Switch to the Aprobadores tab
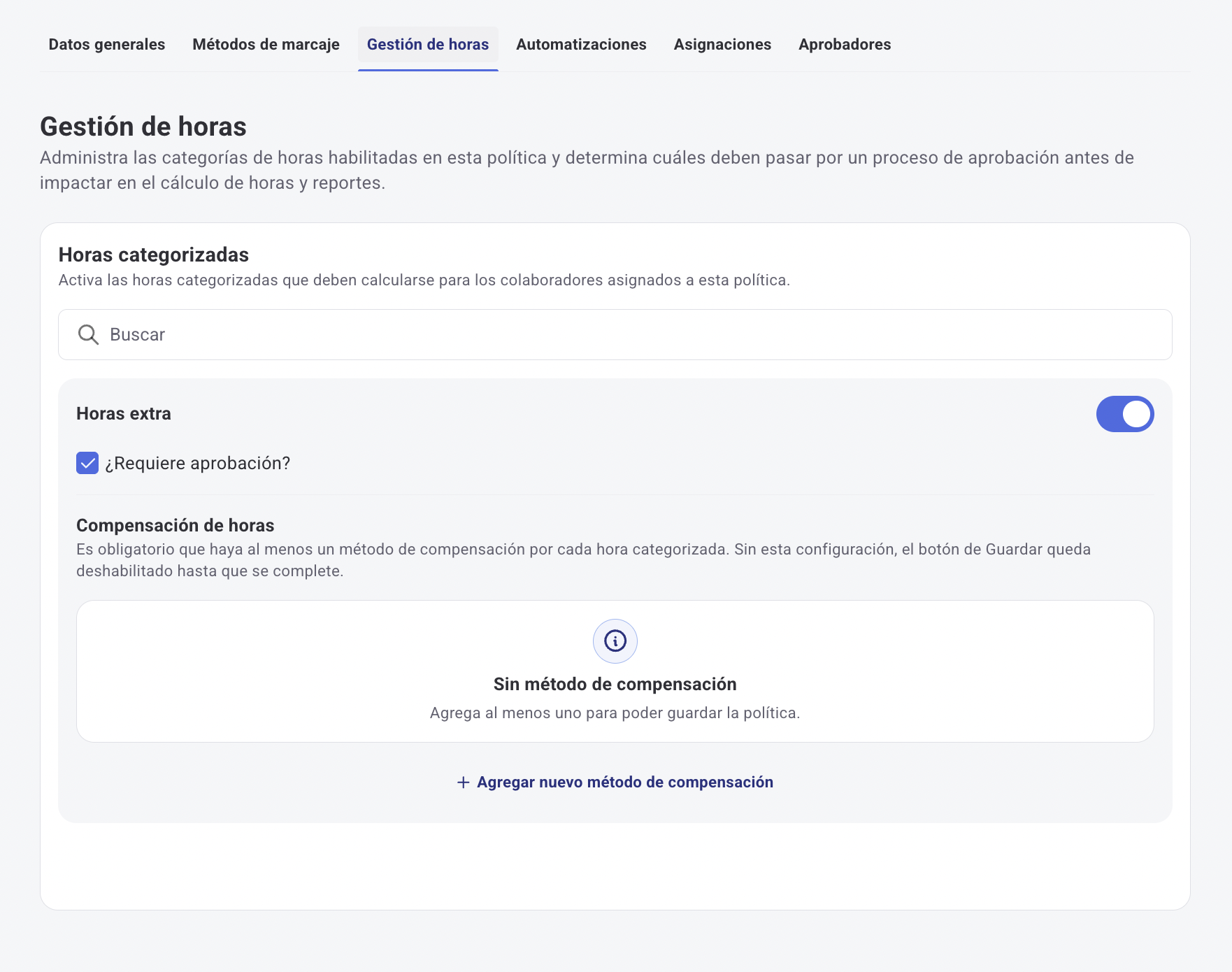The height and width of the screenshot is (972, 1232). click(845, 45)
